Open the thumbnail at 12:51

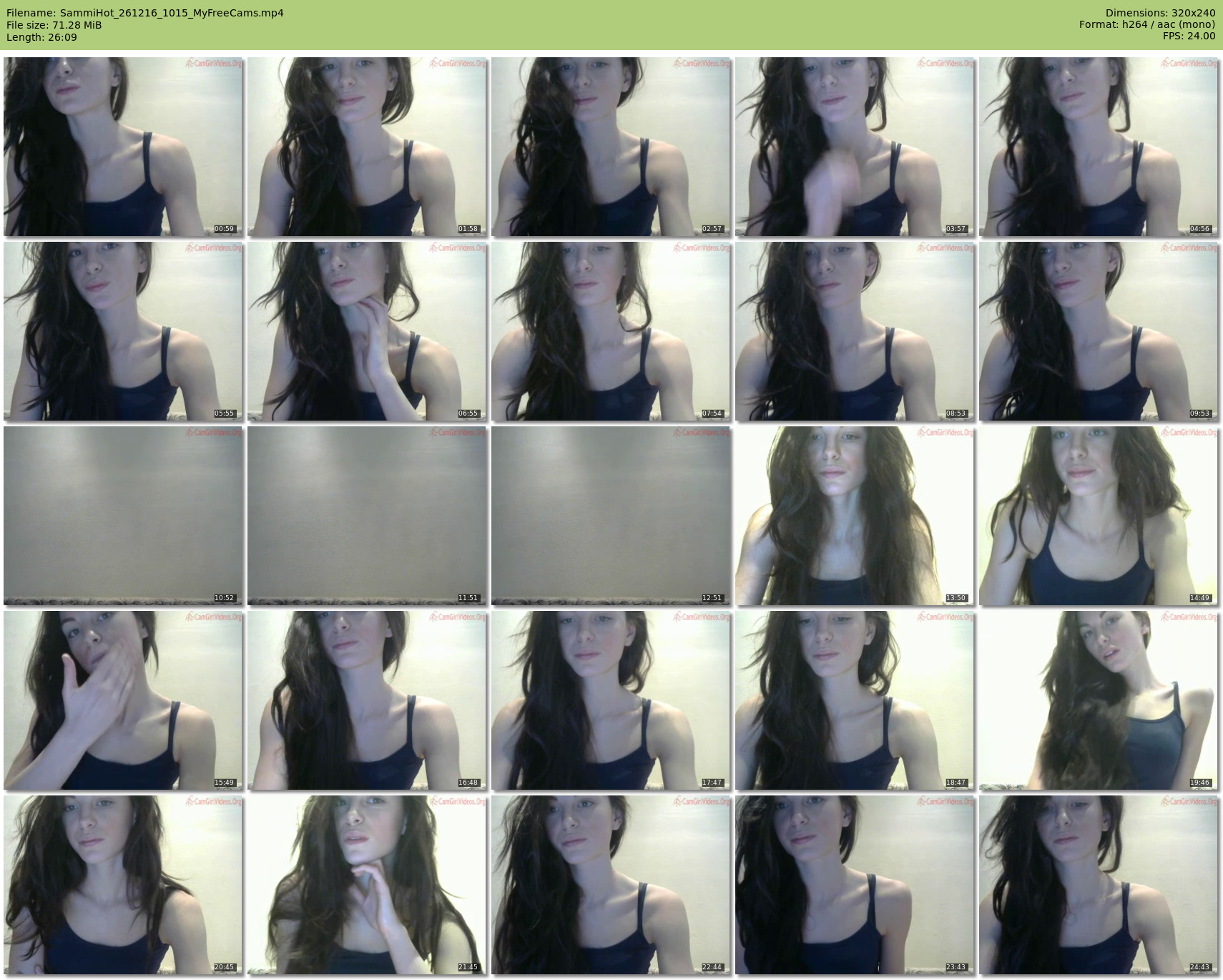(x=610, y=516)
